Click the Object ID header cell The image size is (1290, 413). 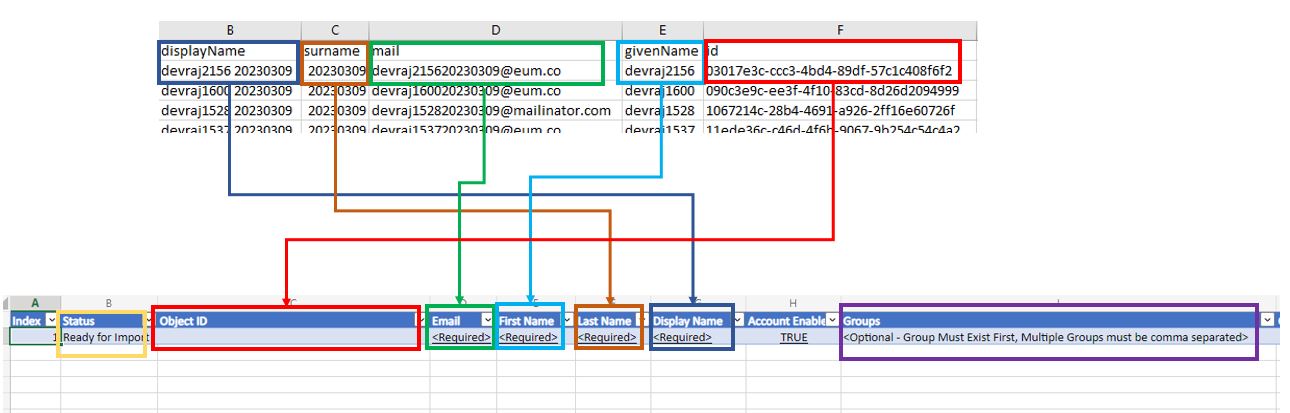tap(285, 321)
